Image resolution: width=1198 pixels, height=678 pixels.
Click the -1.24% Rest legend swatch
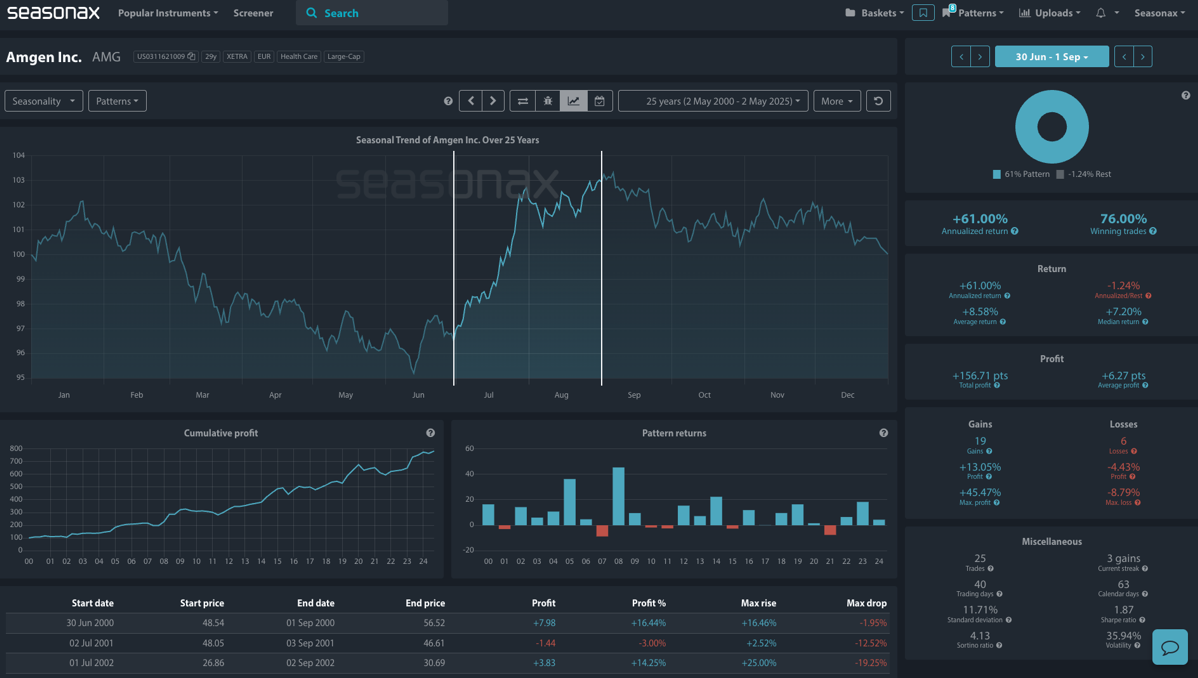[x=1060, y=174]
